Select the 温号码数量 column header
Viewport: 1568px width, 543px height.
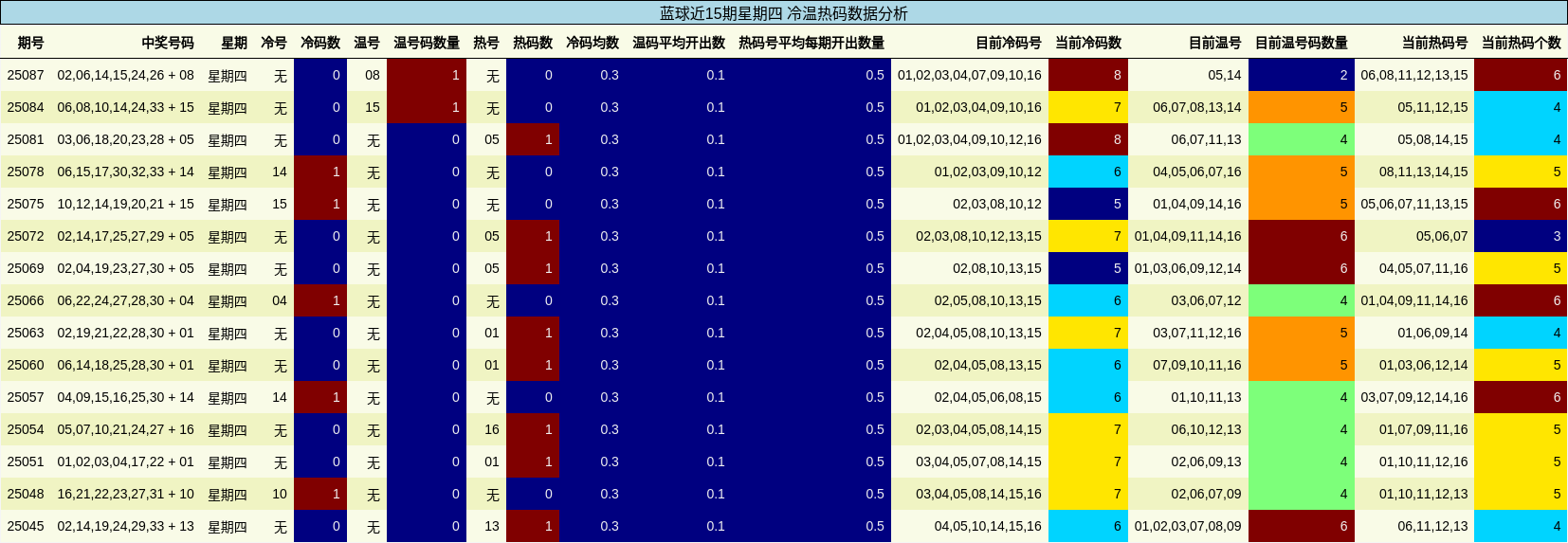pyautogui.click(x=427, y=43)
